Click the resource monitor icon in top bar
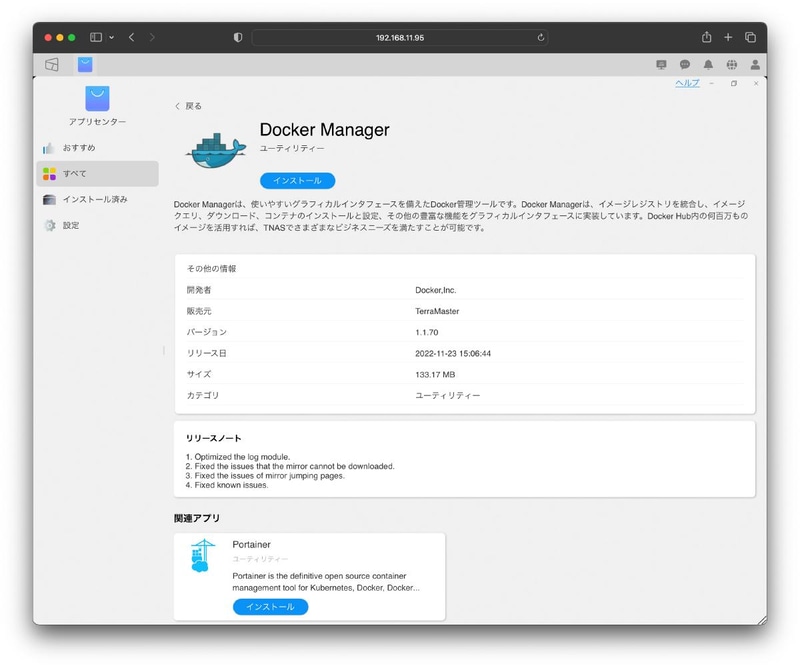This screenshot has width=800, height=668. 662,64
